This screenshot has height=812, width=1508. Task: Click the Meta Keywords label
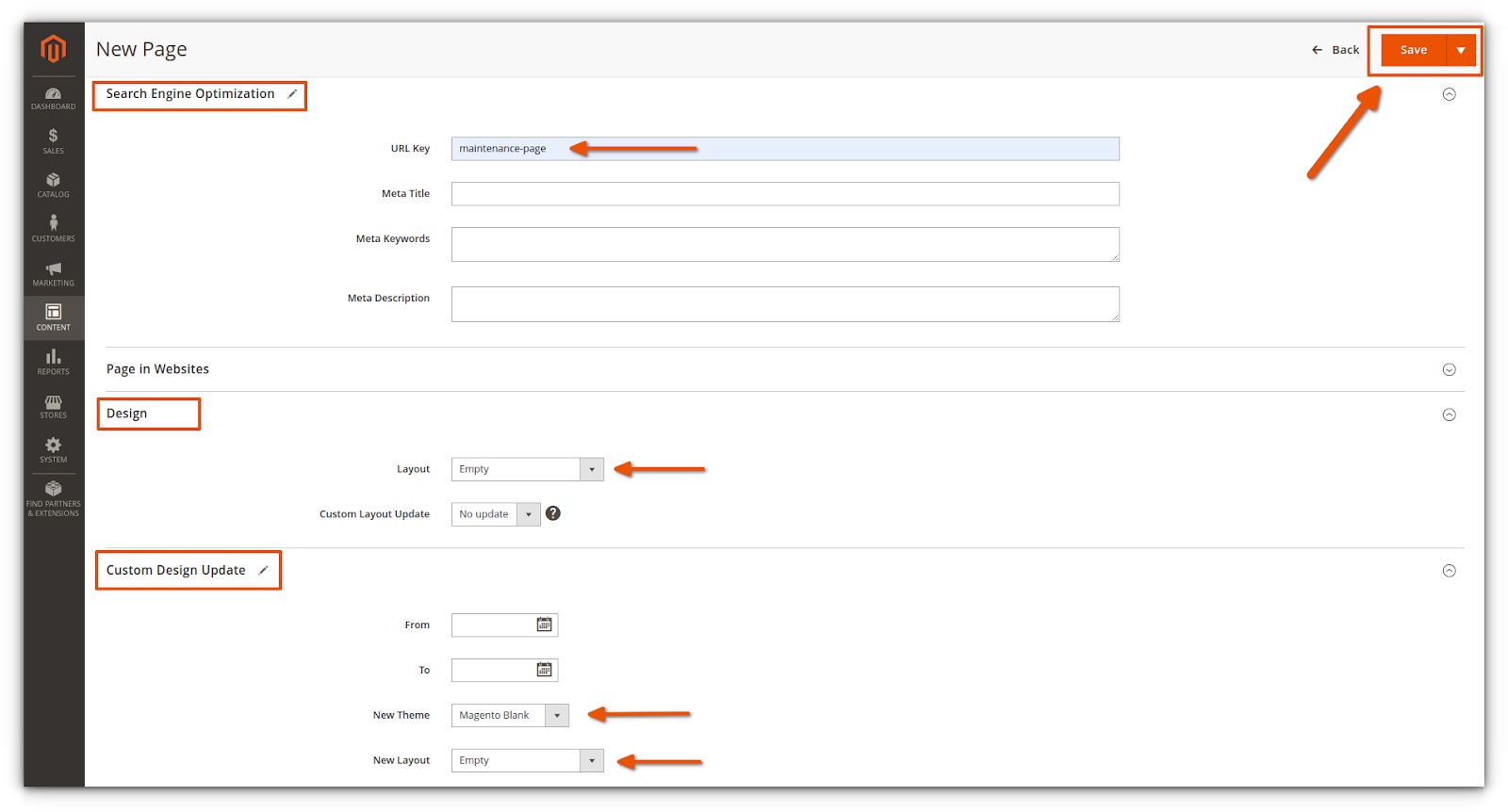point(393,239)
